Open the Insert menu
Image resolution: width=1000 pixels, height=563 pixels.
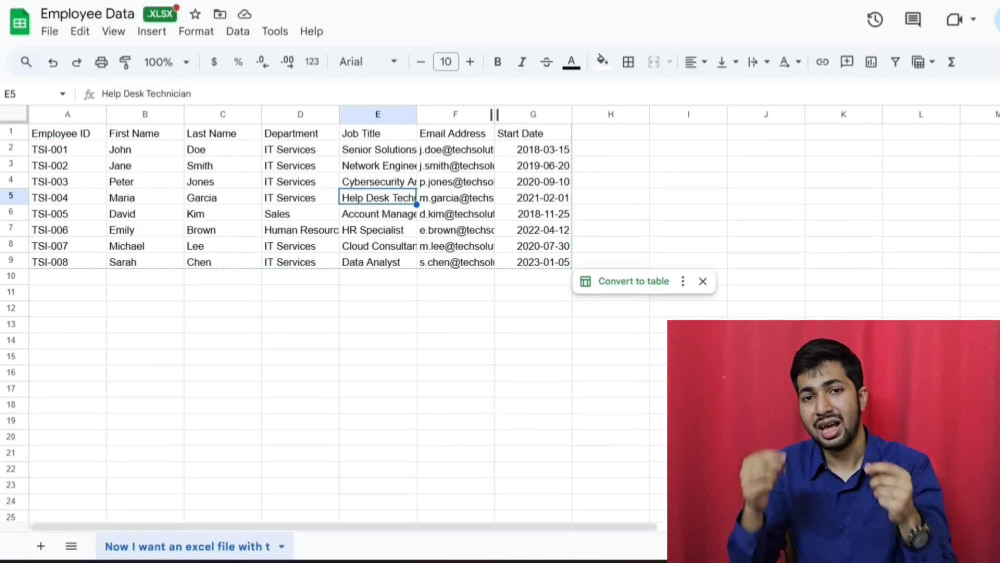click(x=151, y=31)
